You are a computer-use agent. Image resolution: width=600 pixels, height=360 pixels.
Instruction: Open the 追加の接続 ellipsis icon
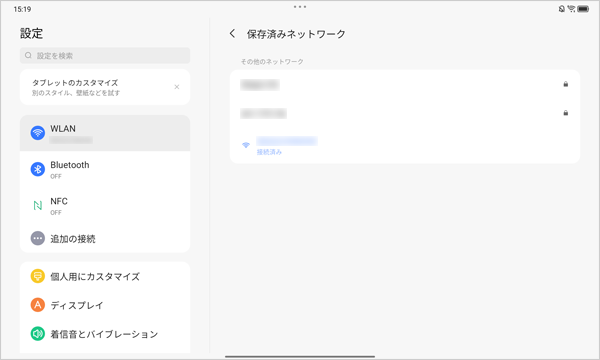38,238
